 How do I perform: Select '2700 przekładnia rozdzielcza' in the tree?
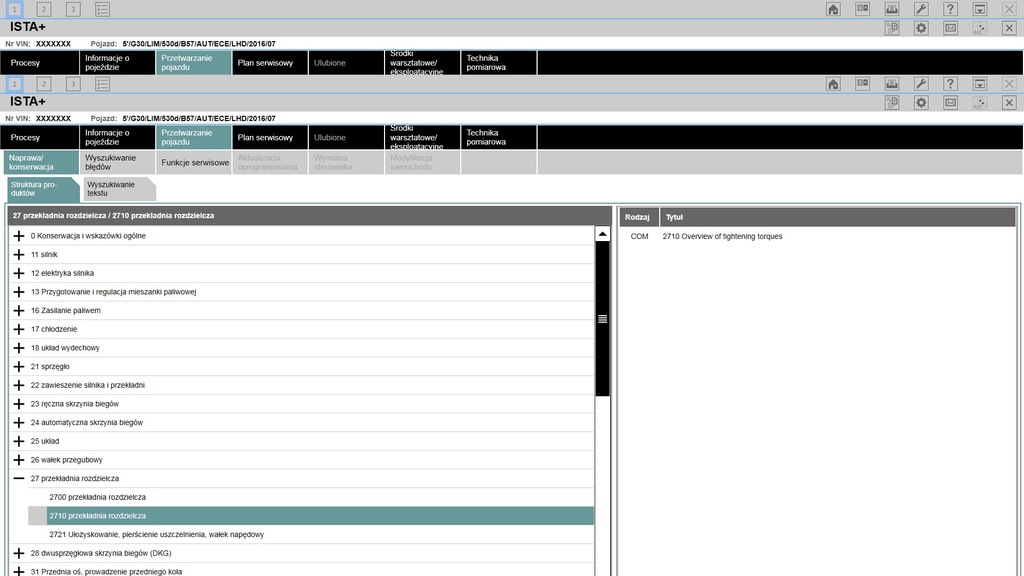pyautogui.click(x=97, y=497)
